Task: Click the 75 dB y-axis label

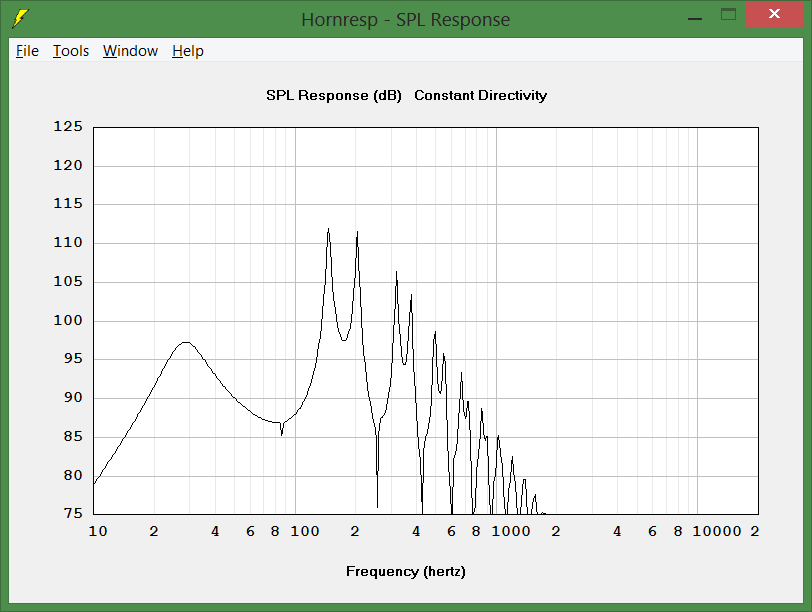Action: 73,513
